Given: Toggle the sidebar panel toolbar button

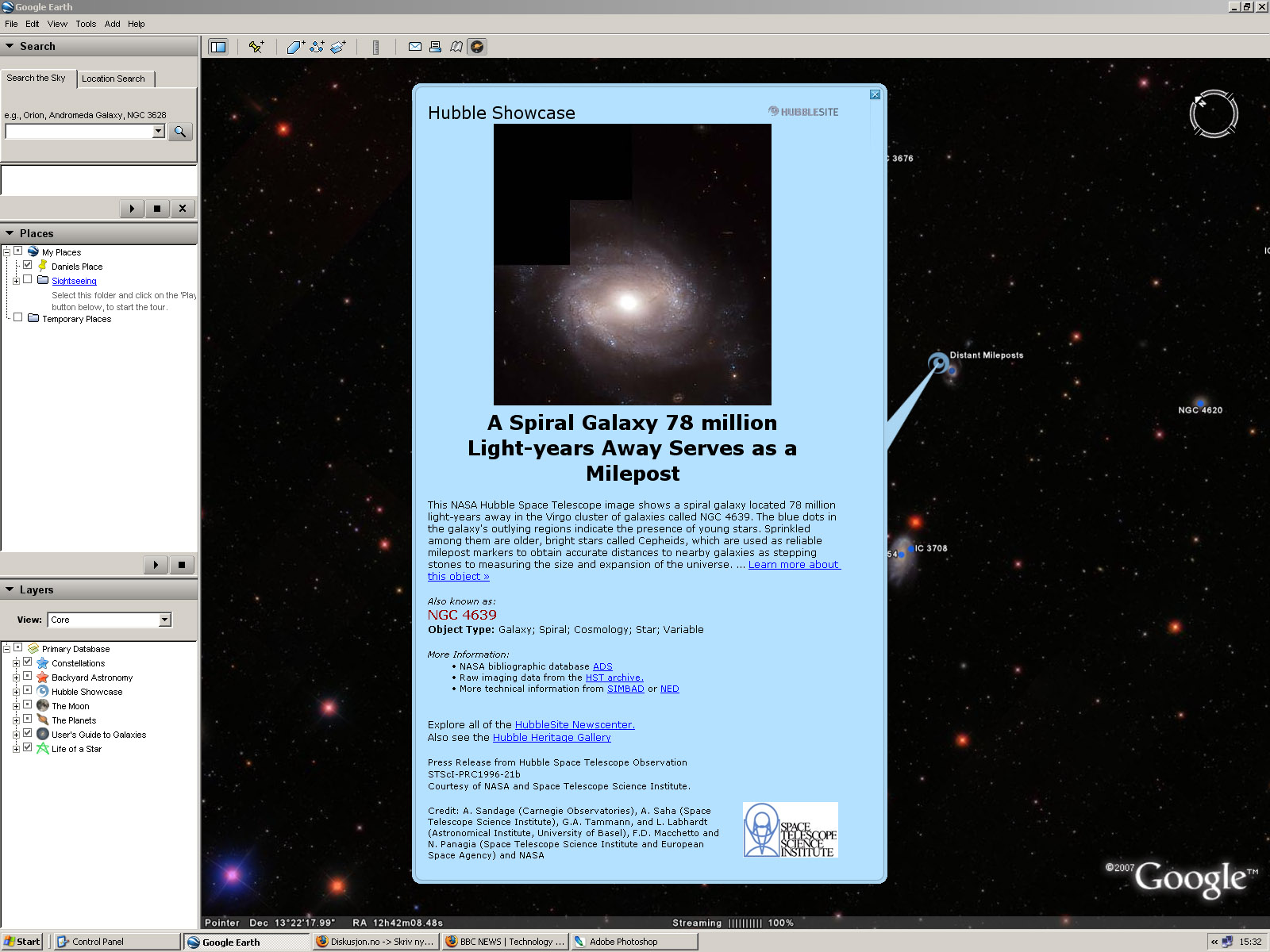Looking at the screenshot, I should click(217, 47).
